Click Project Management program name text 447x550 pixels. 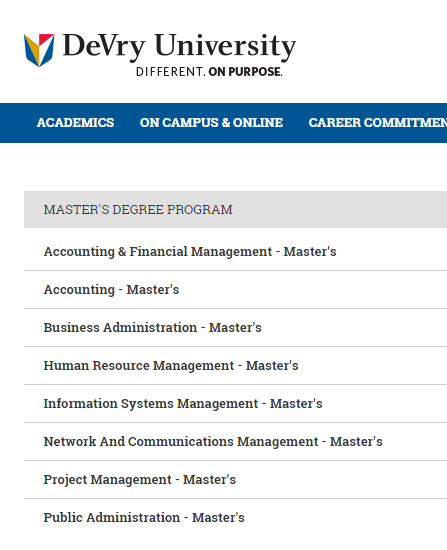click(107, 479)
